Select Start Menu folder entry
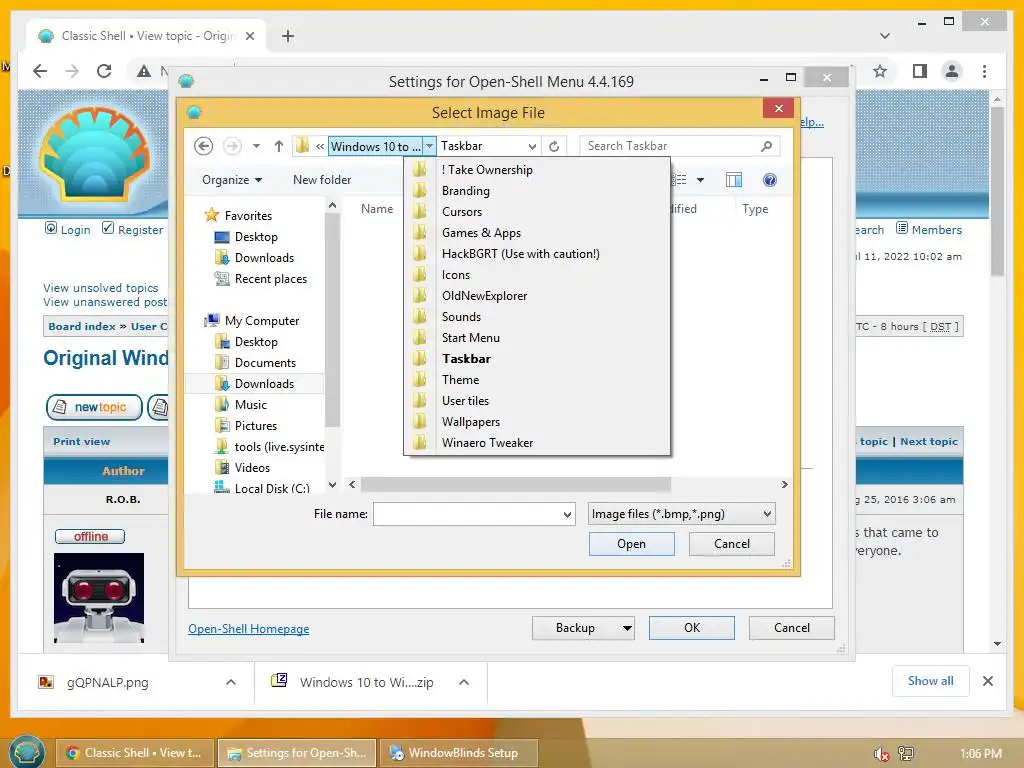1024x768 pixels. [x=471, y=338]
